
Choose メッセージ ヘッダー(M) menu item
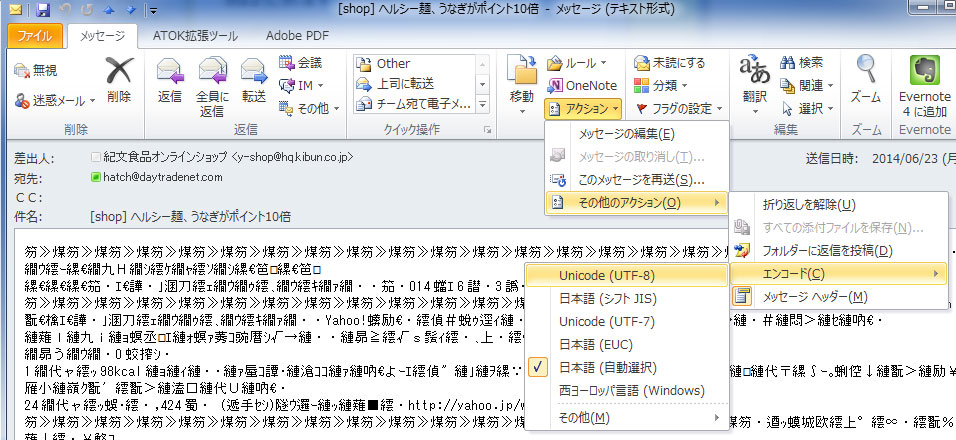pyautogui.click(x=838, y=297)
